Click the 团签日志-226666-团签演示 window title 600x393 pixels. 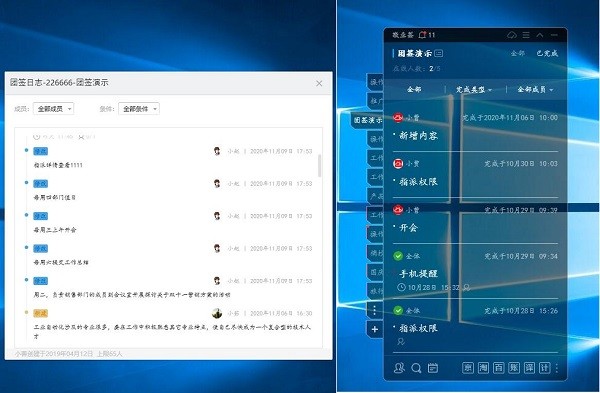pyautogui.click(x=59, y=83)
